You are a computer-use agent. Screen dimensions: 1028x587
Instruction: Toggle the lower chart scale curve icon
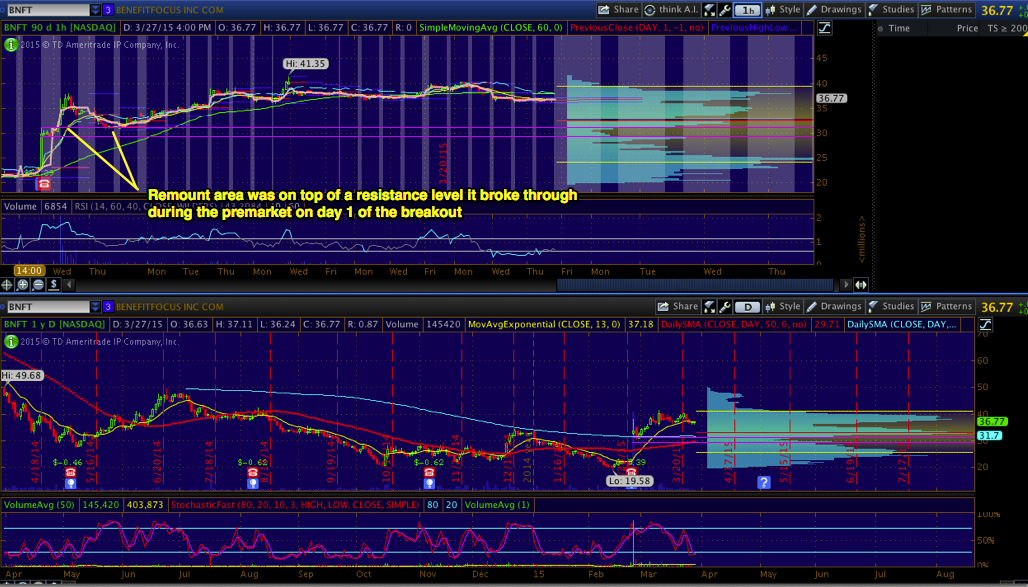coord(986,324)
